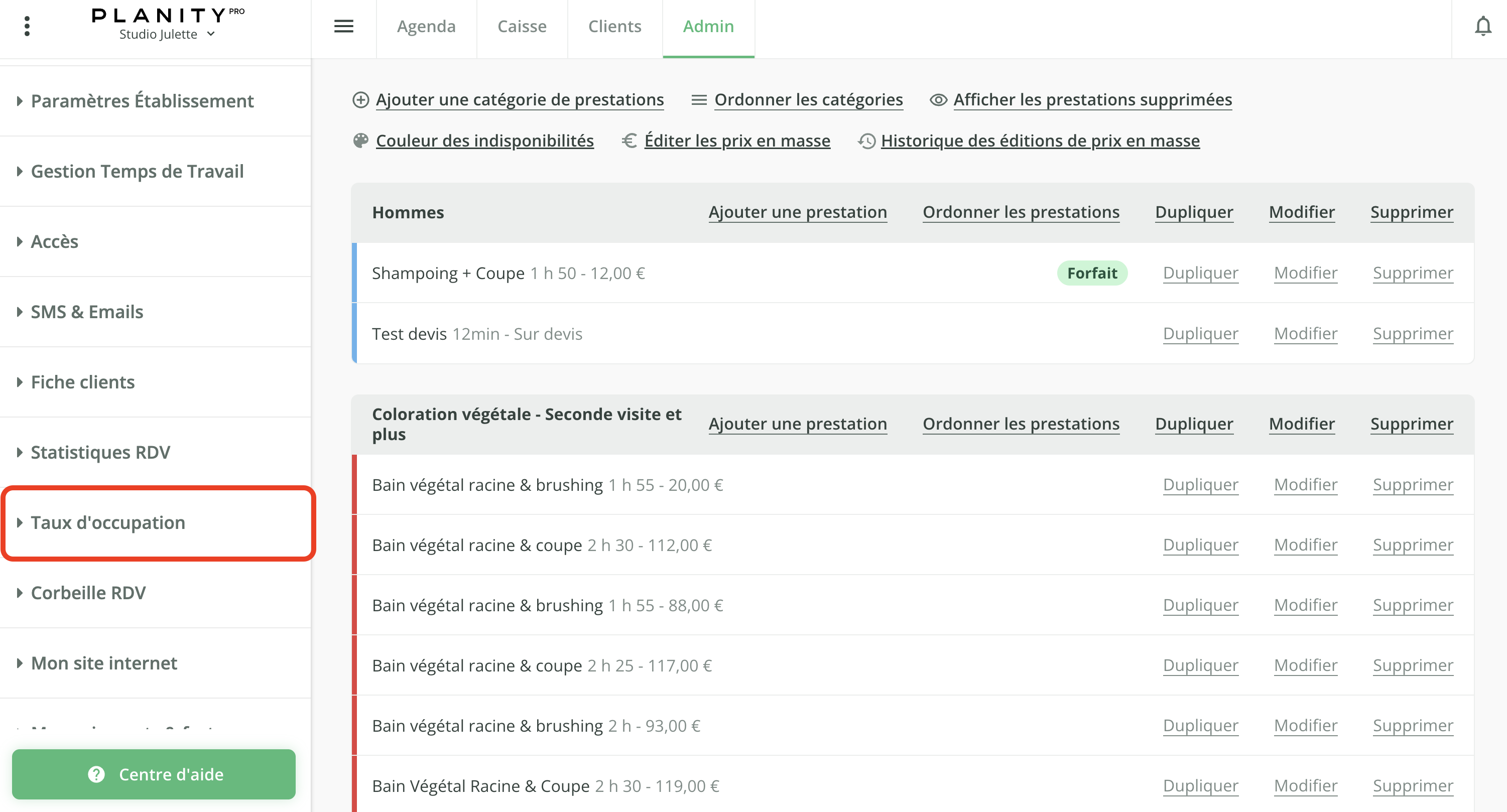Click the euro icon for Éditer les prix en masse

629,141
